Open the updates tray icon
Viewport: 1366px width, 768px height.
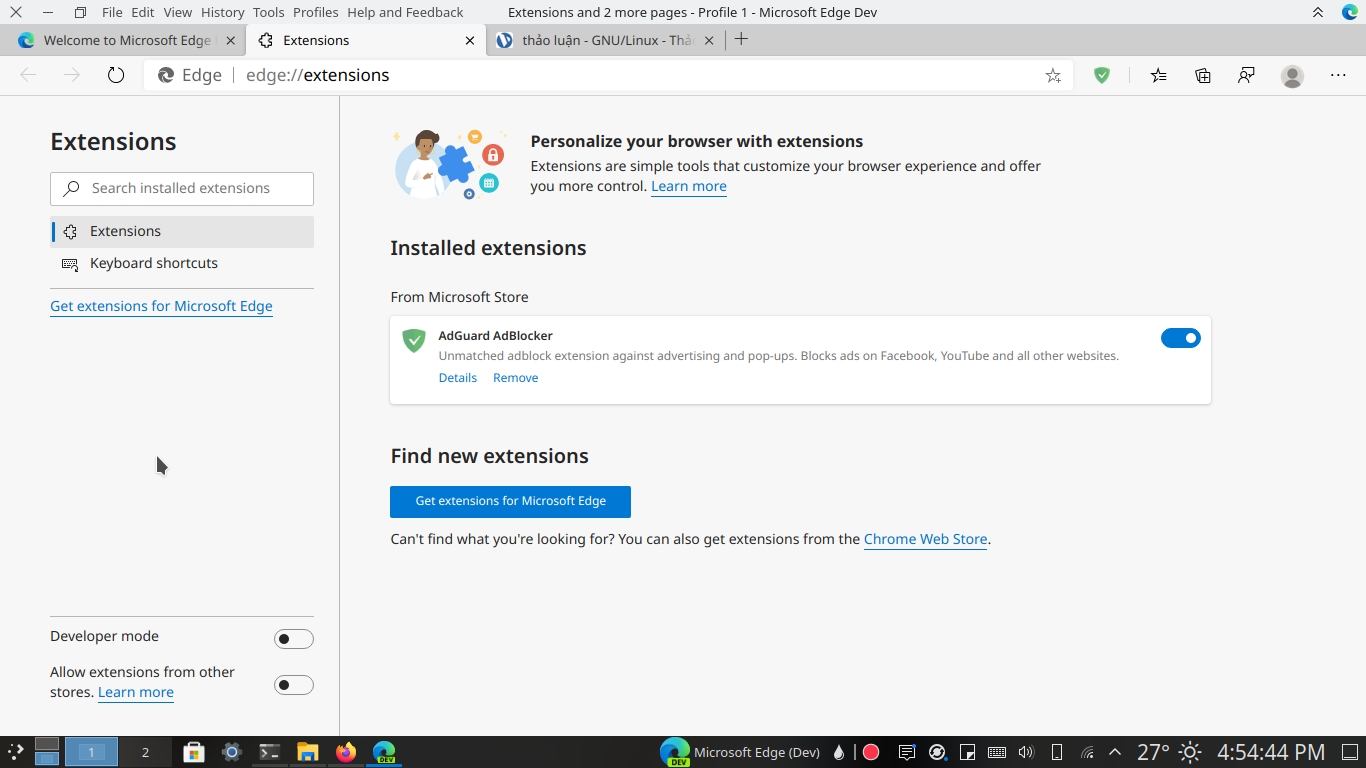[937, 752]
